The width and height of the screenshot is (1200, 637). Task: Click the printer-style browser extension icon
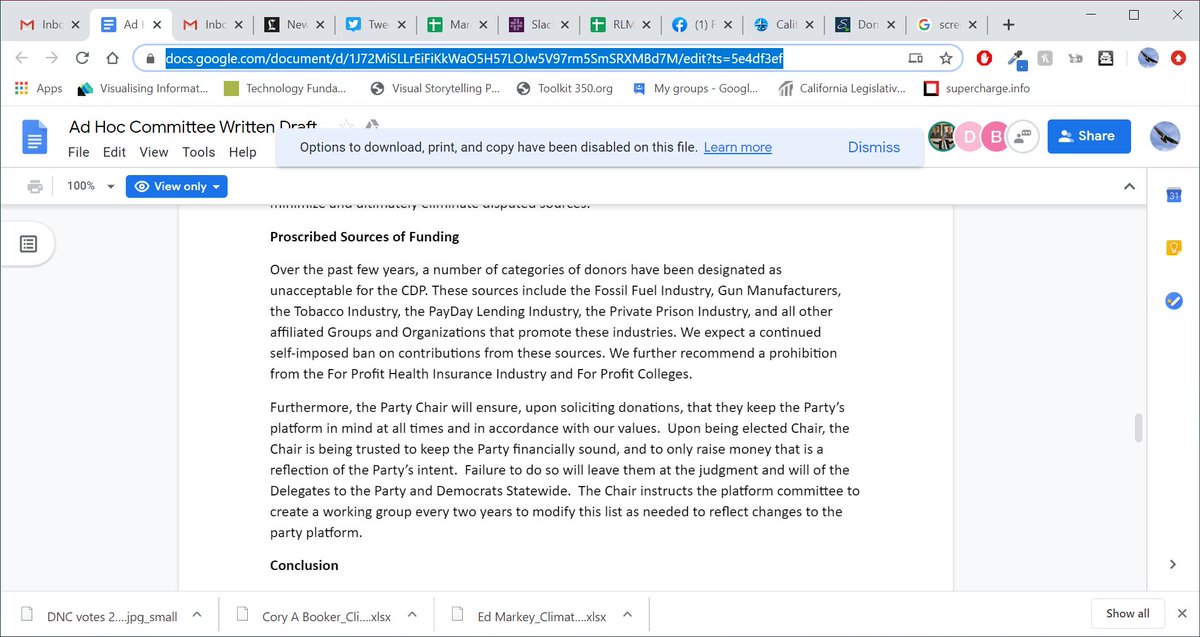1106,58
